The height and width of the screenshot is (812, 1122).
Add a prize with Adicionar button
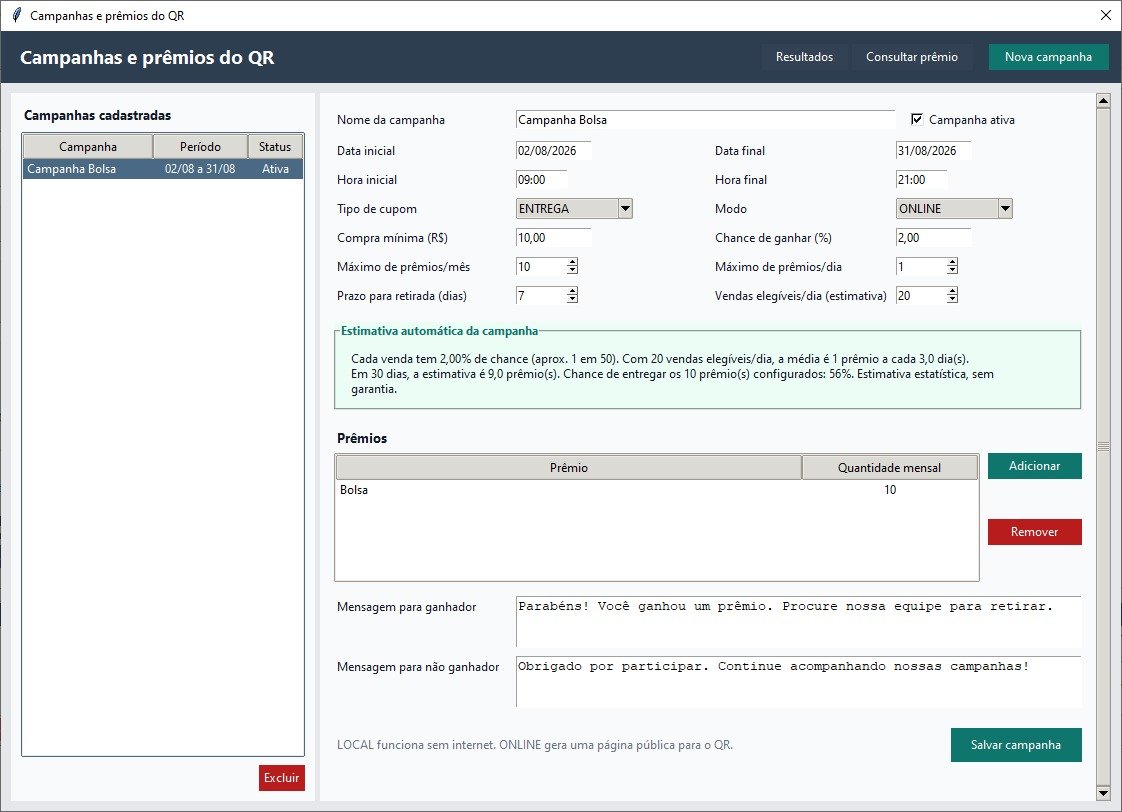pyautogui.click(x=1035, y=466)
